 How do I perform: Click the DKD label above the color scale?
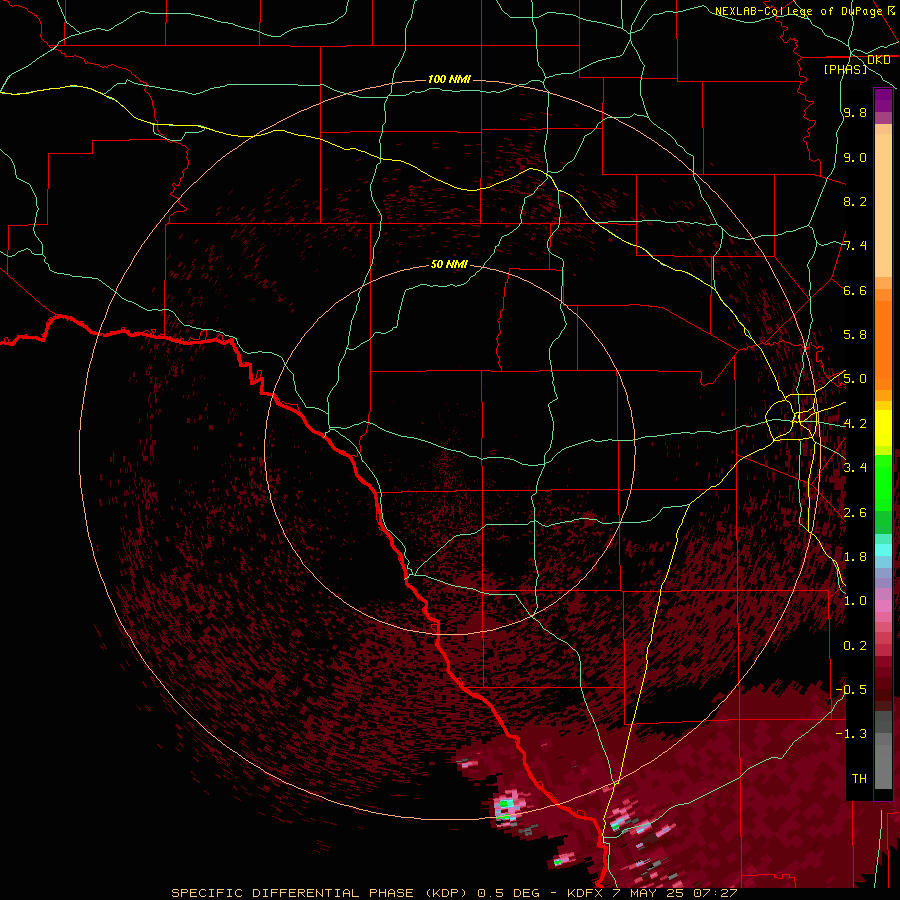coord(879,59)
